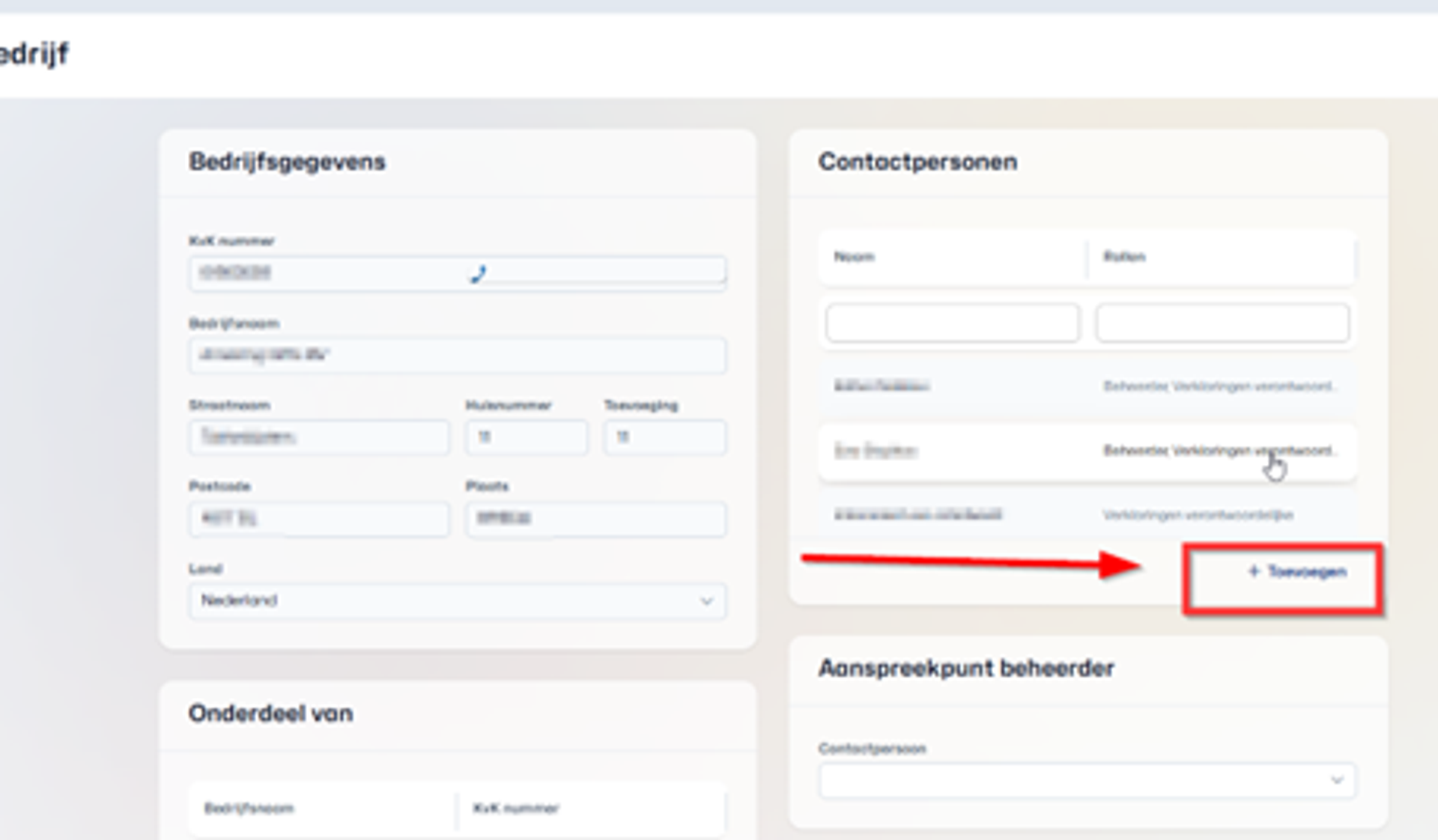Click the Onderdeel van Bedrijfsnaam column header

click(x=249, y=809)
